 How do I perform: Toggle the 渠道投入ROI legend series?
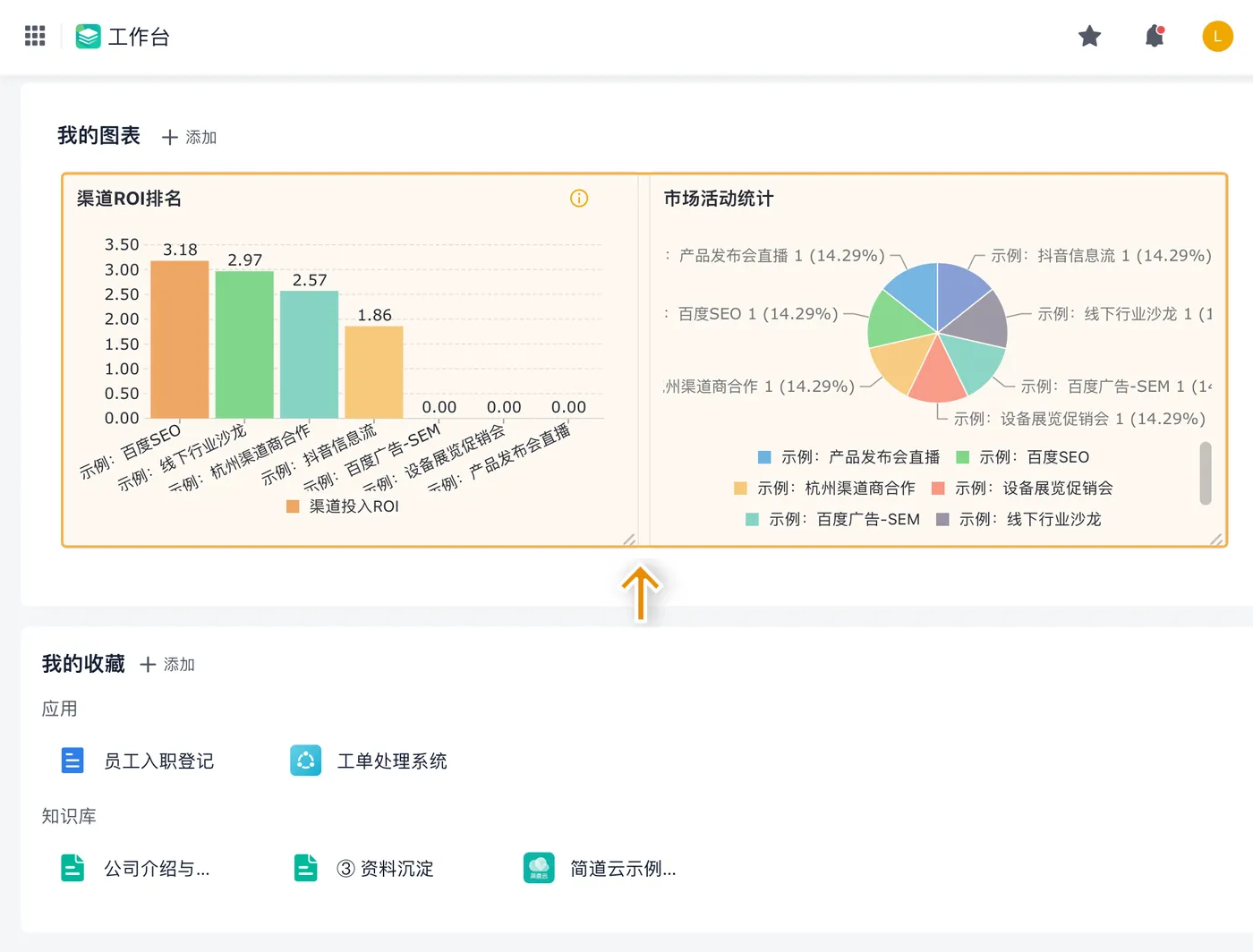(x=343, y=506)
